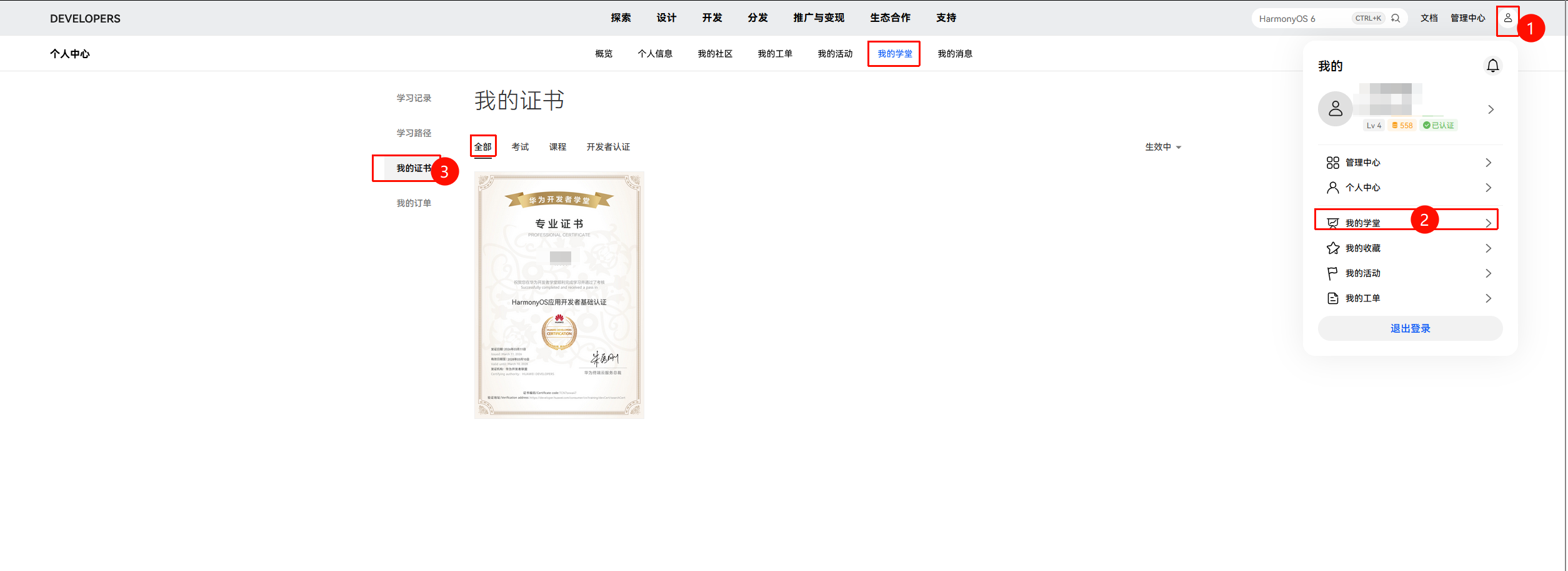Switch to the 我的工单 tab in the sub-navigation
The image size is (1568, 571).
pyautogui.click(x=775, y=54)
